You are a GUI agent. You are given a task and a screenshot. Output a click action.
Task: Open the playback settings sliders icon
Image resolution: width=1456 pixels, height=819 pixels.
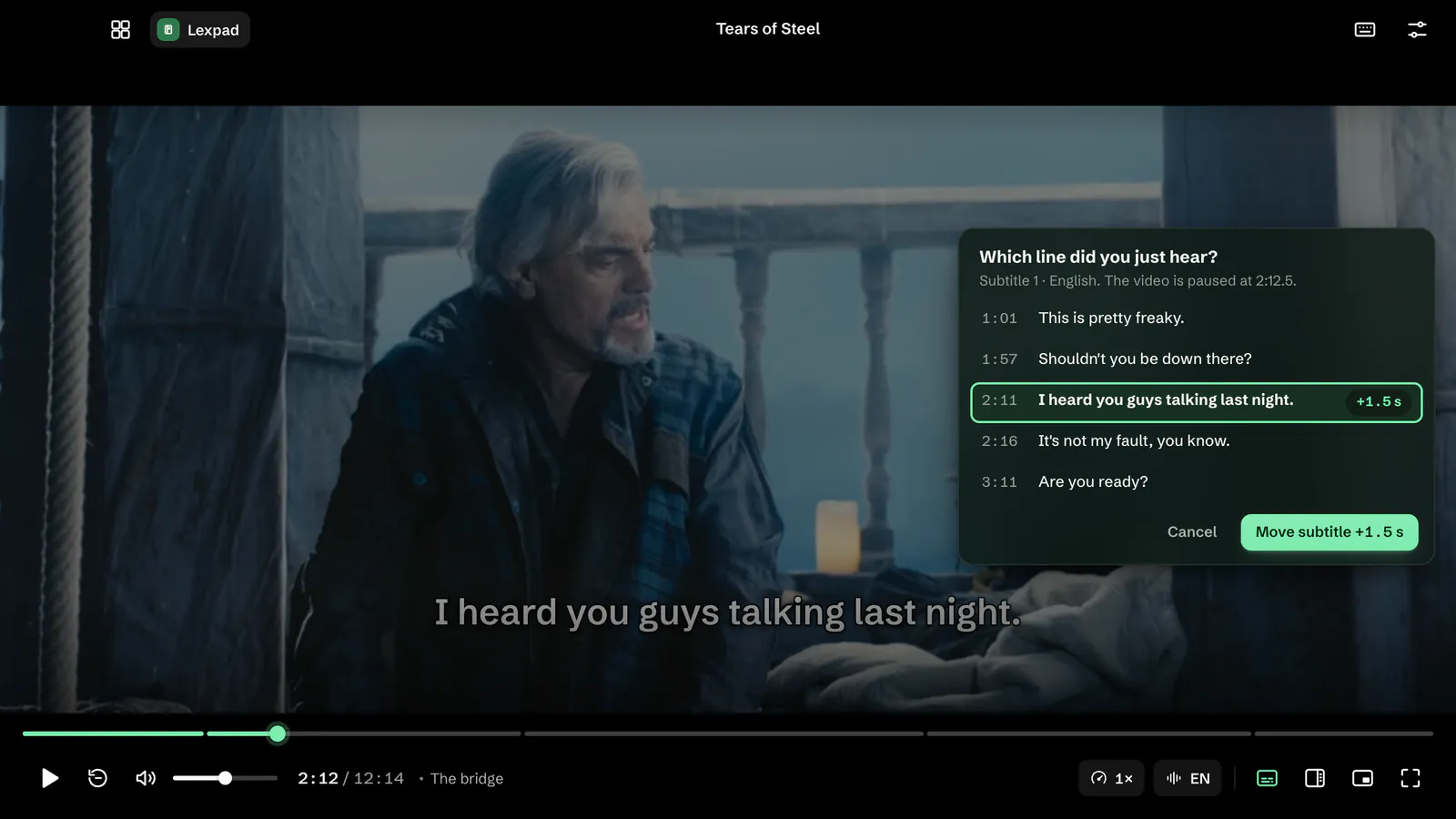(x=1417, y=30)
